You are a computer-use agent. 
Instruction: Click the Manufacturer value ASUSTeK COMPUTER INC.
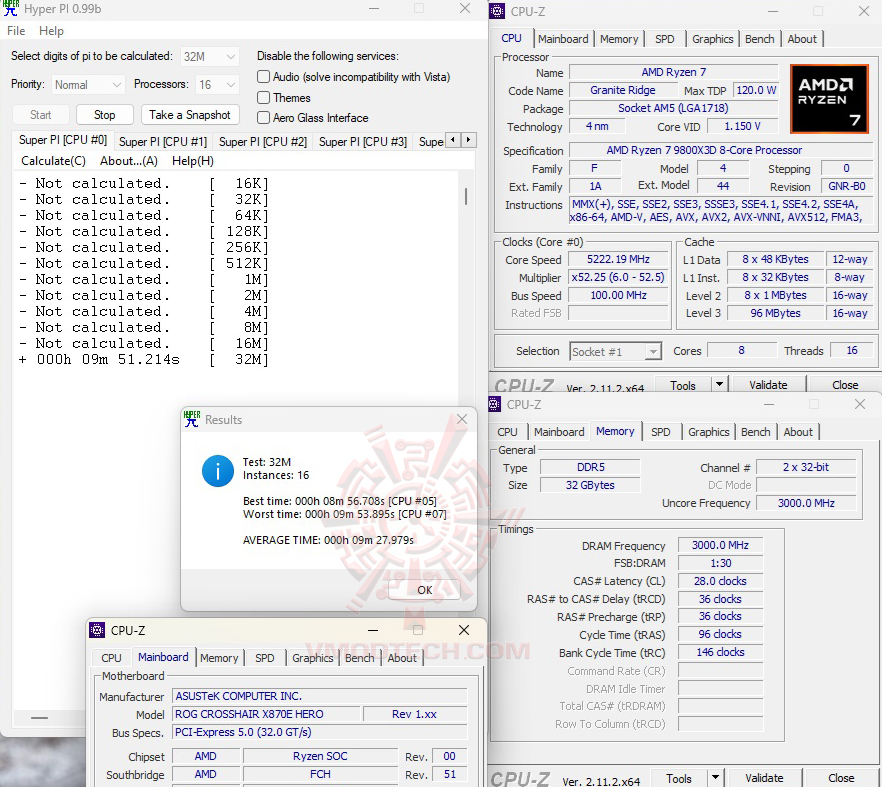pos(320,696)
